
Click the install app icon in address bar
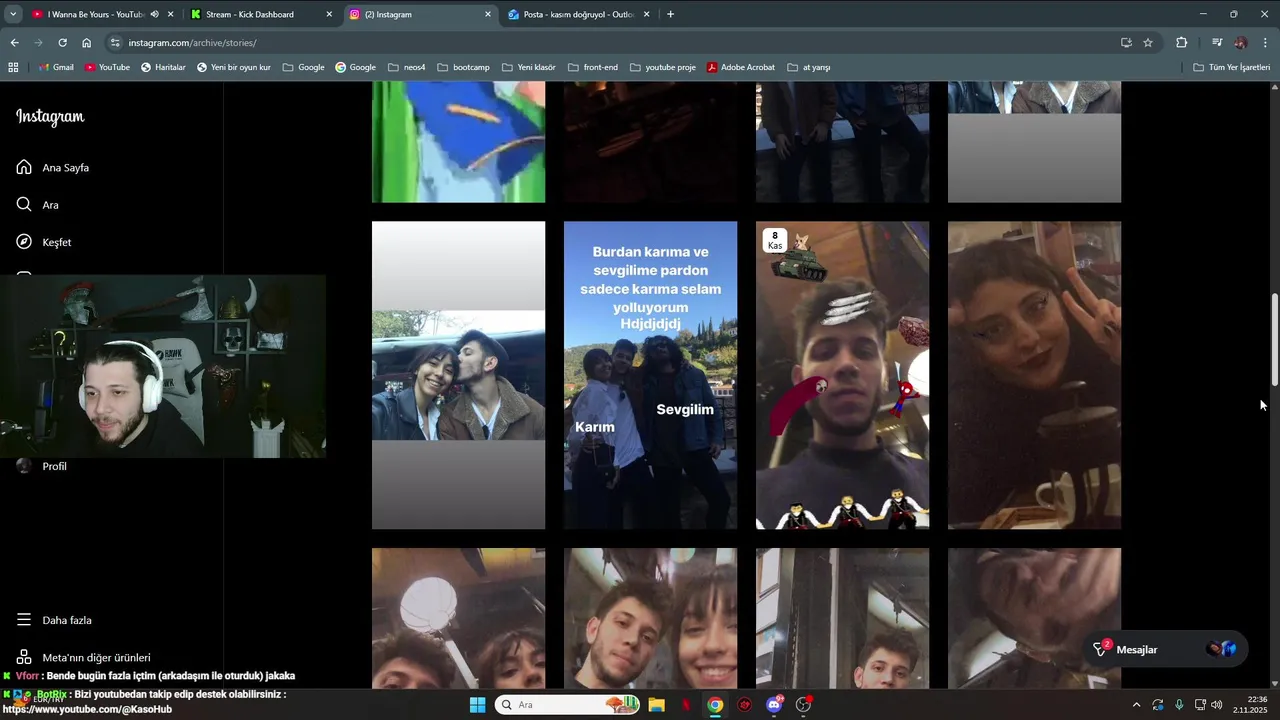click(x=1126, y=43)
